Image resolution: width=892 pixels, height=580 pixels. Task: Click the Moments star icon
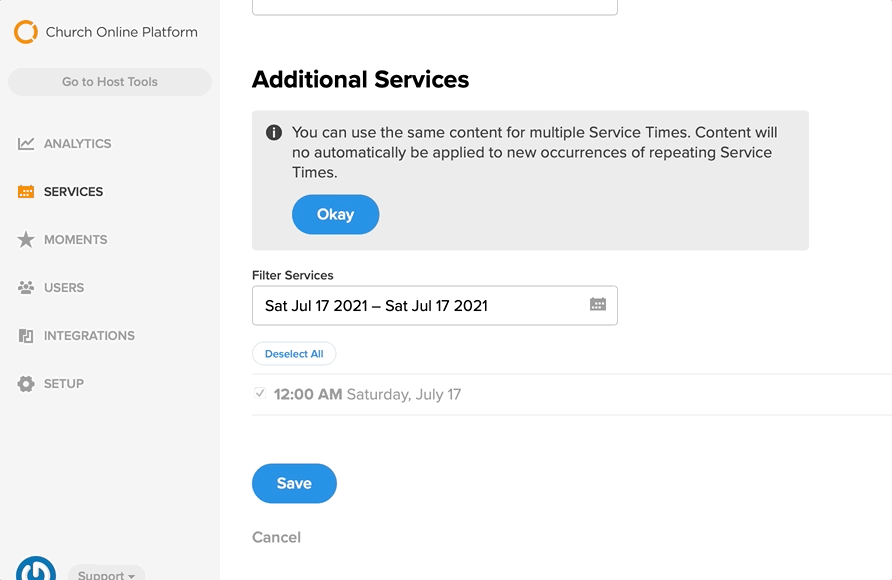(x=26, y=239)
